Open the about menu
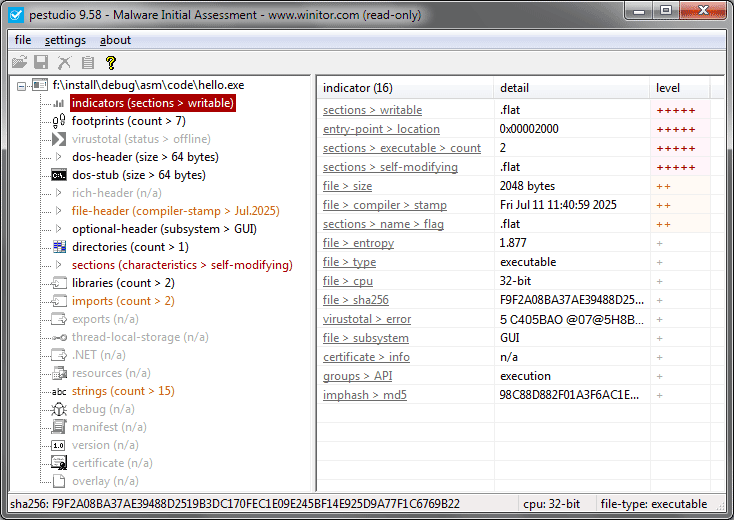The height and width of the screenshot is (520, 734). (x=115, y=40)
